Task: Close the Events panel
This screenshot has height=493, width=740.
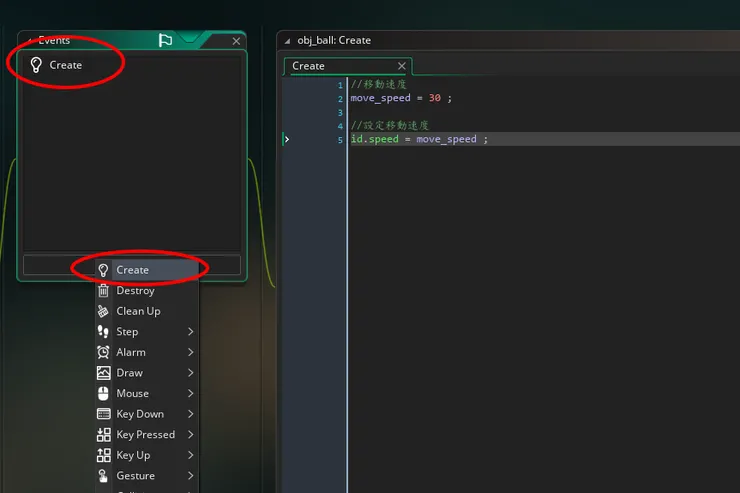Action: (x=236, y=41)
